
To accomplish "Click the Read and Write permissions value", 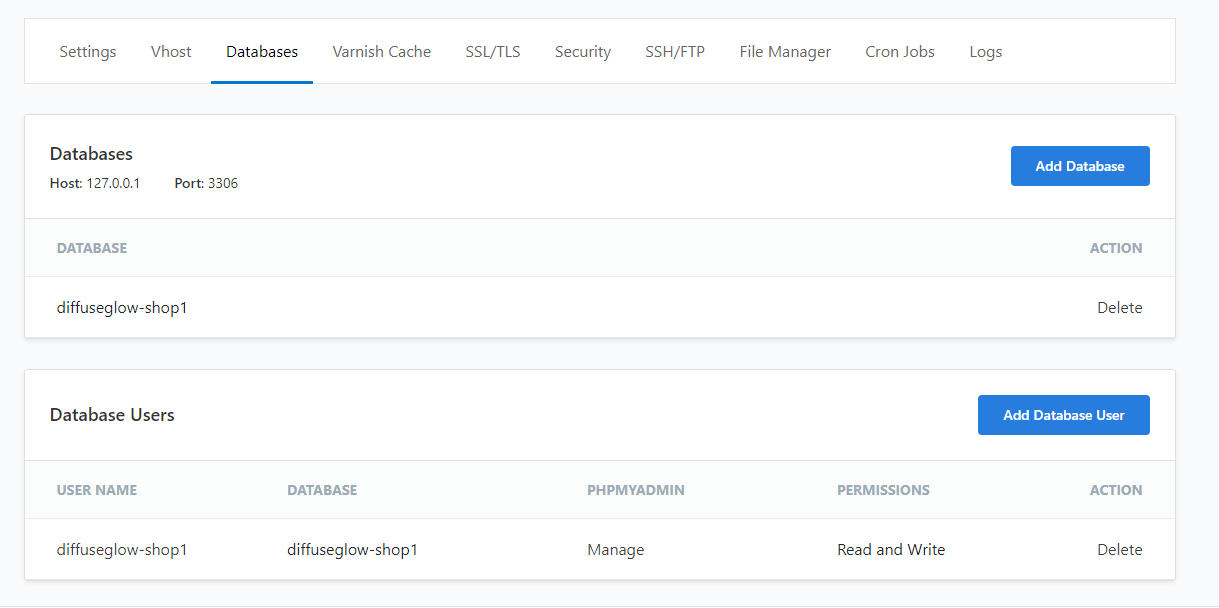I will 891,550.
